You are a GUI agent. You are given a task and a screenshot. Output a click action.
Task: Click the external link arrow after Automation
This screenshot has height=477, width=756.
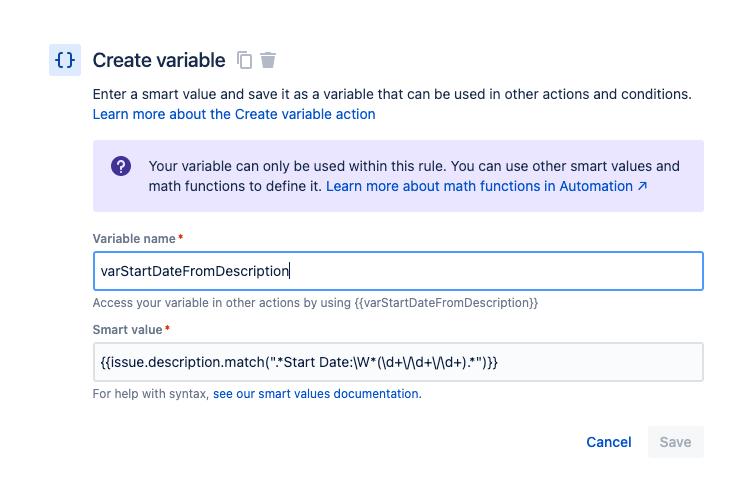[x=642, y=186]
